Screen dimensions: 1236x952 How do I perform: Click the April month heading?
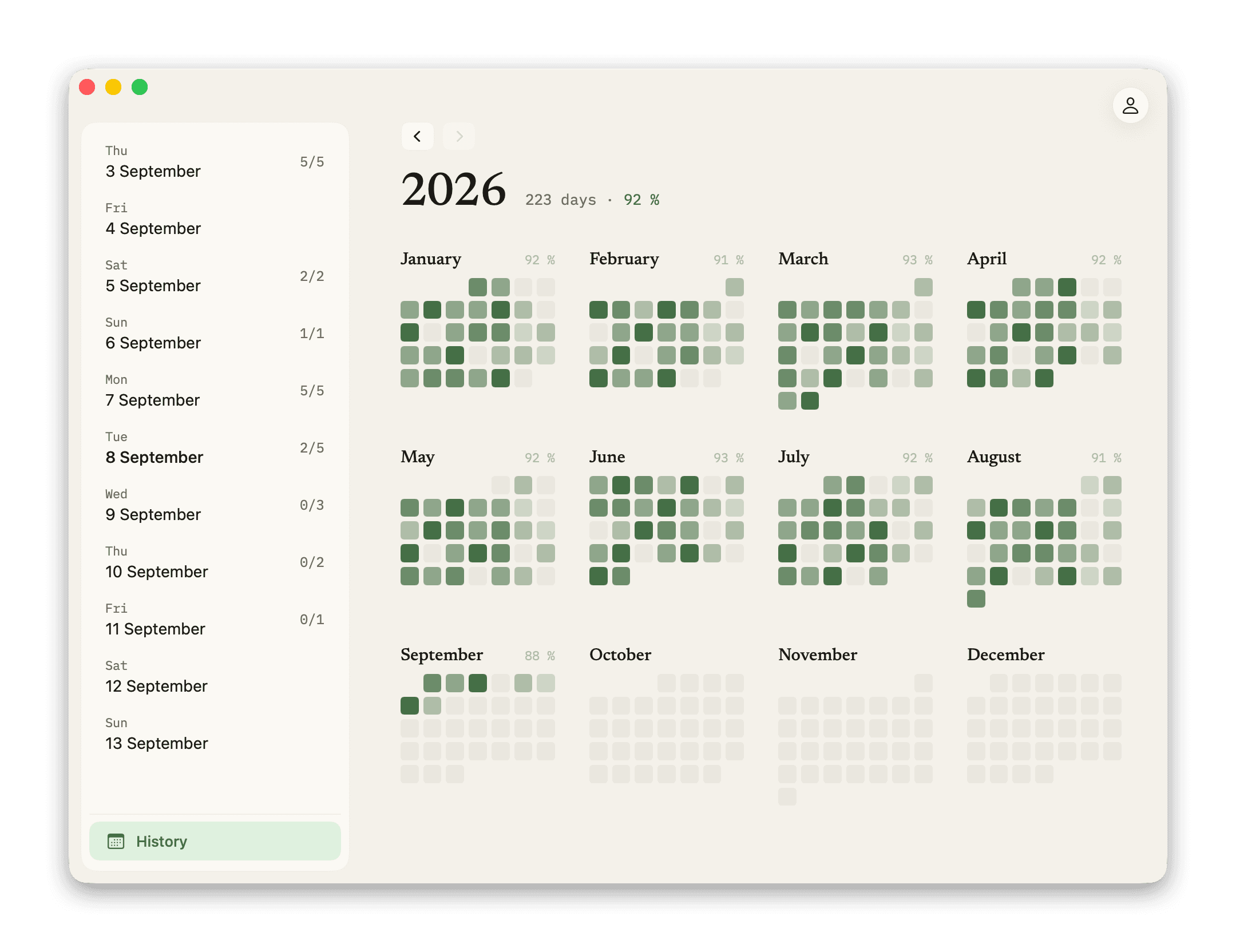pos(987,259)
